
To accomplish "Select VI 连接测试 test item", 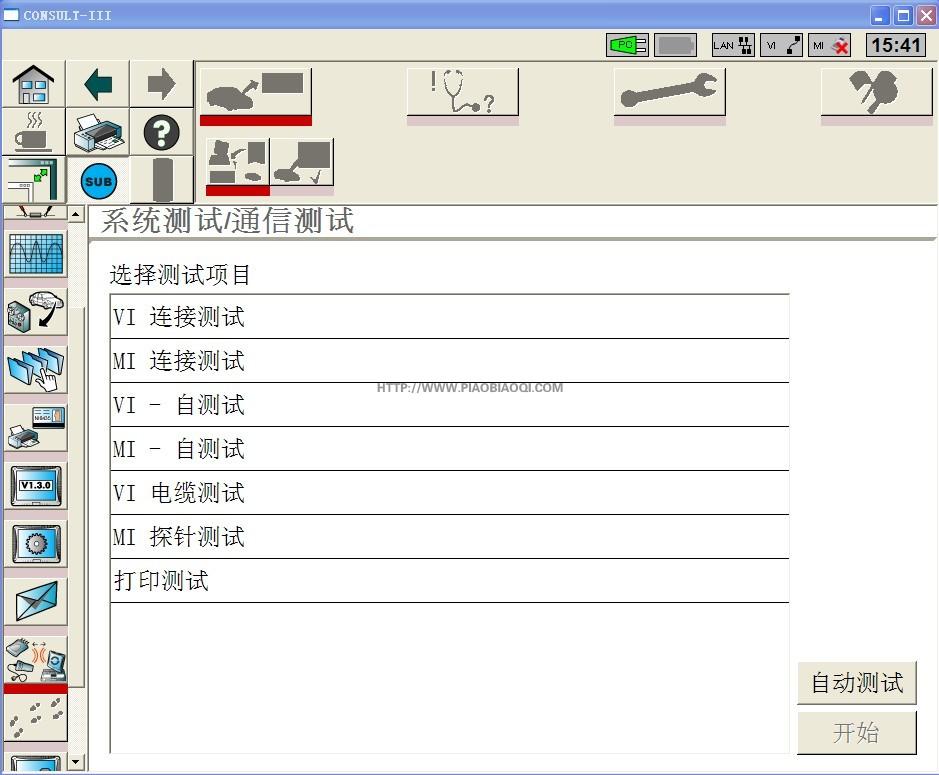I will 449,317.
